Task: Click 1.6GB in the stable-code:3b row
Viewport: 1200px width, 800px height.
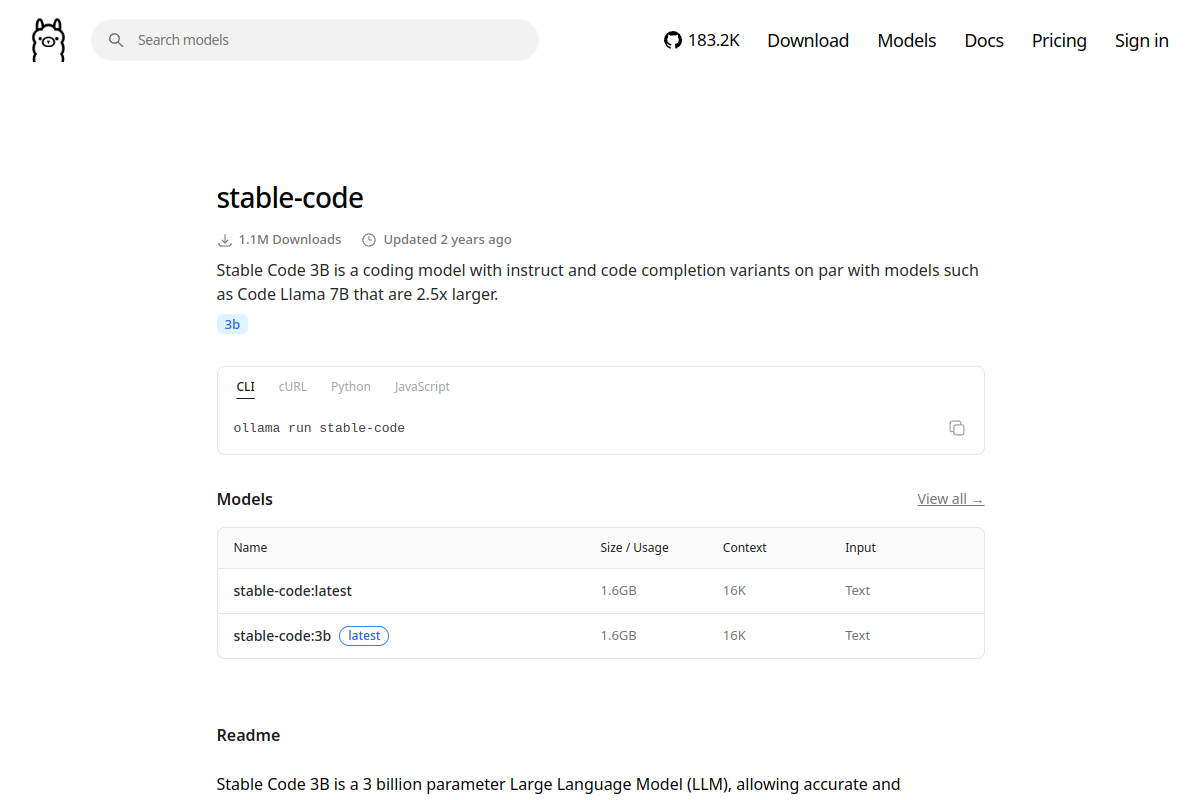Action: tap(618, 636)
